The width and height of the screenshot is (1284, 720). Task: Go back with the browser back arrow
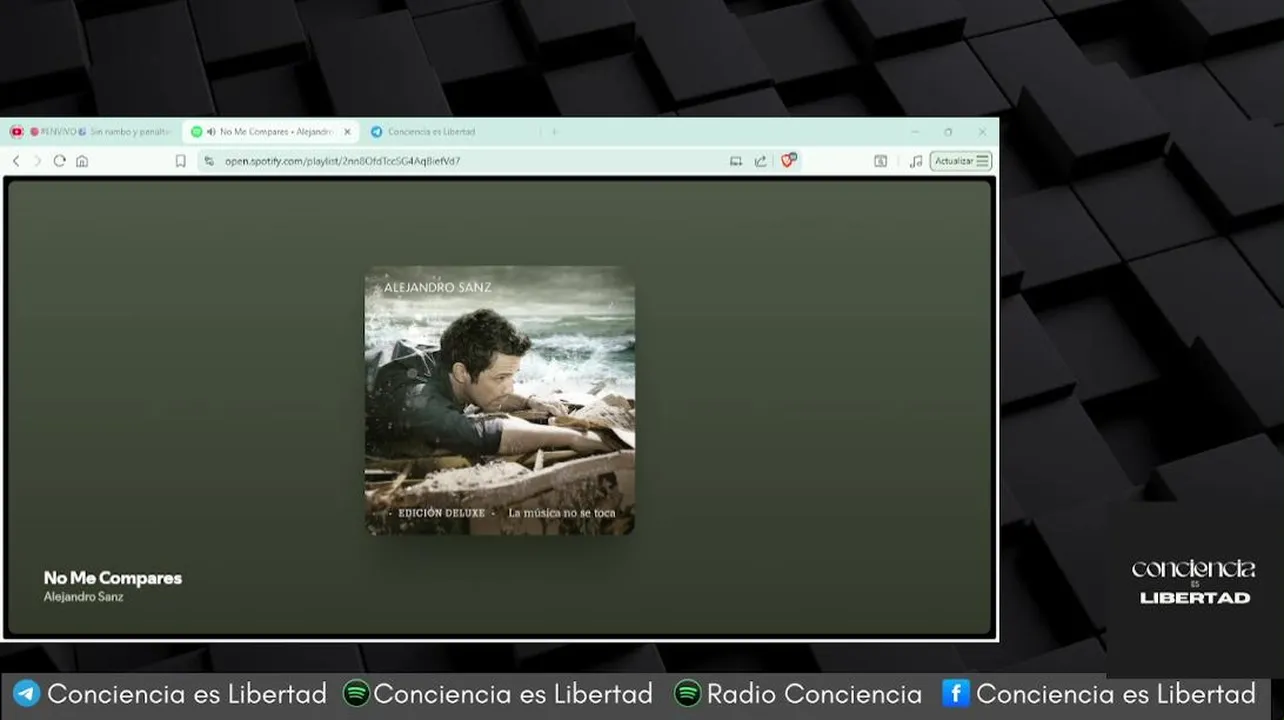coord(16,161)
